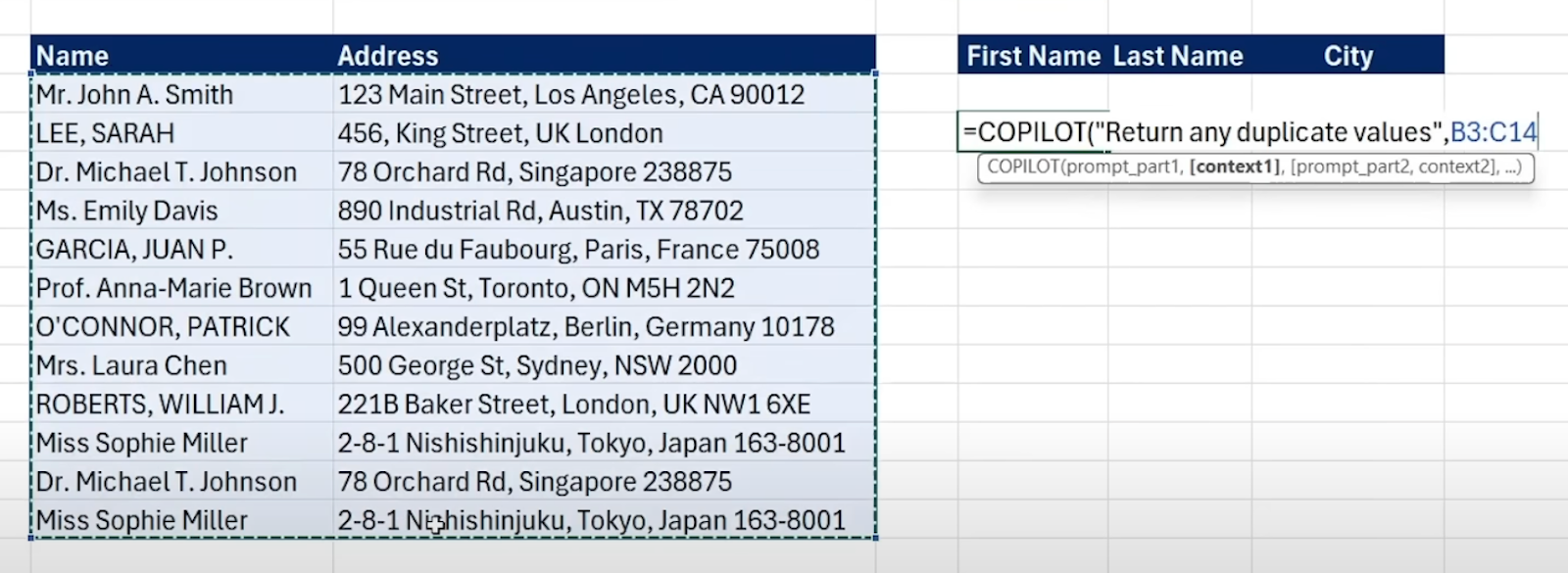Viewport: 1568px width, 573px height.
Task: Select cell Ms. Emily Davis
Action: 181,211
